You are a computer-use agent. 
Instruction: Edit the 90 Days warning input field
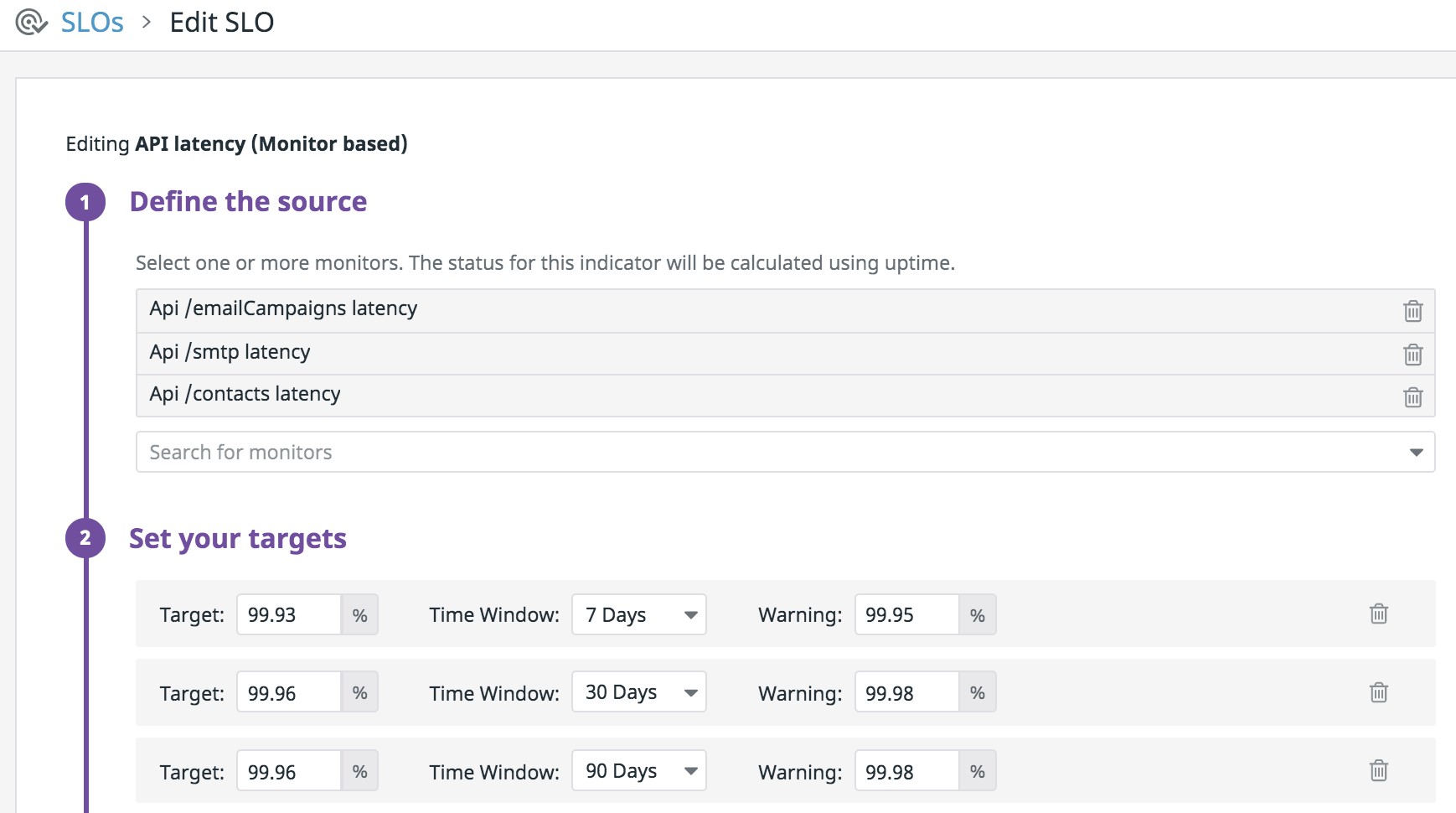coord(906,772)
